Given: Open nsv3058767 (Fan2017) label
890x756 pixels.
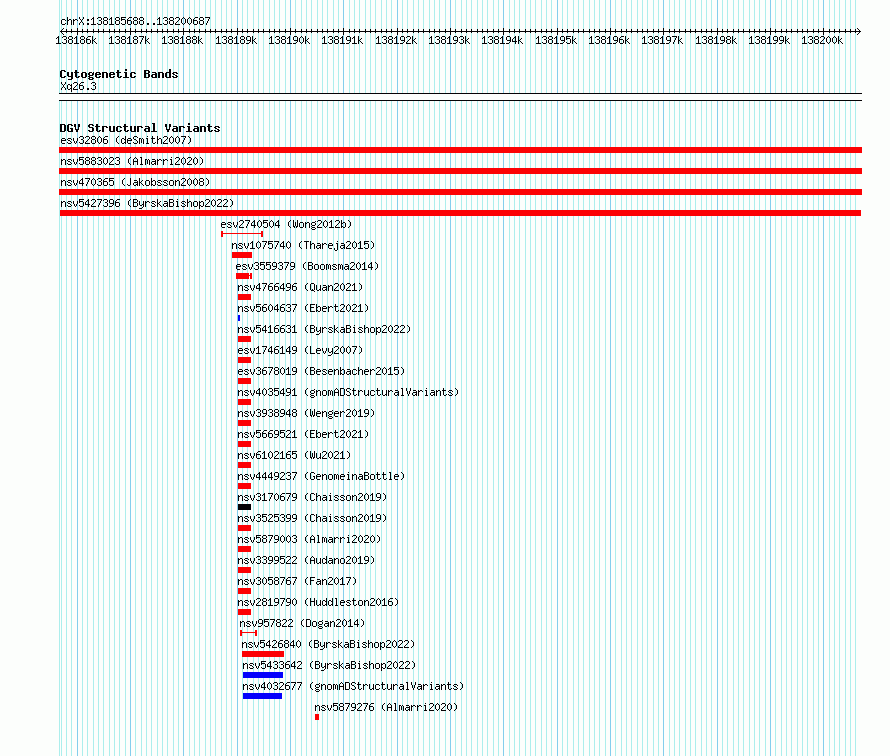Looking at the screenshot, I should (297, 581).
